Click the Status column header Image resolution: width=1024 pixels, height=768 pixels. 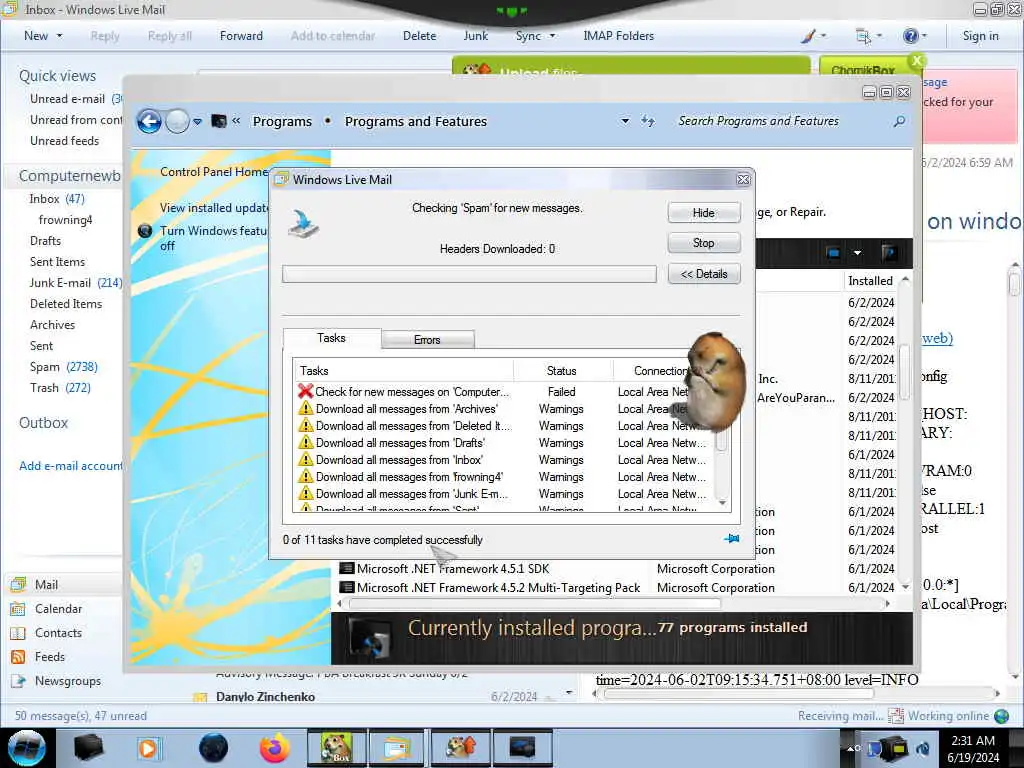(562, 370)
